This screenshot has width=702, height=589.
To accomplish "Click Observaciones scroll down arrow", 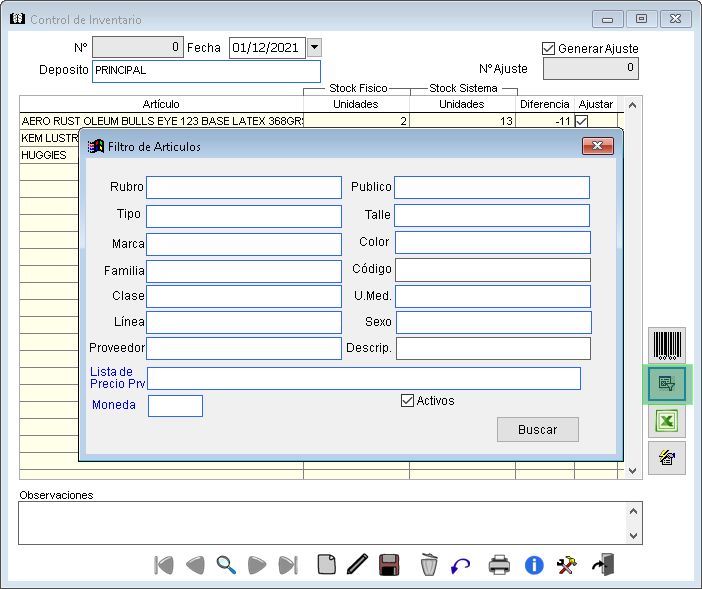I will point(633,535).
